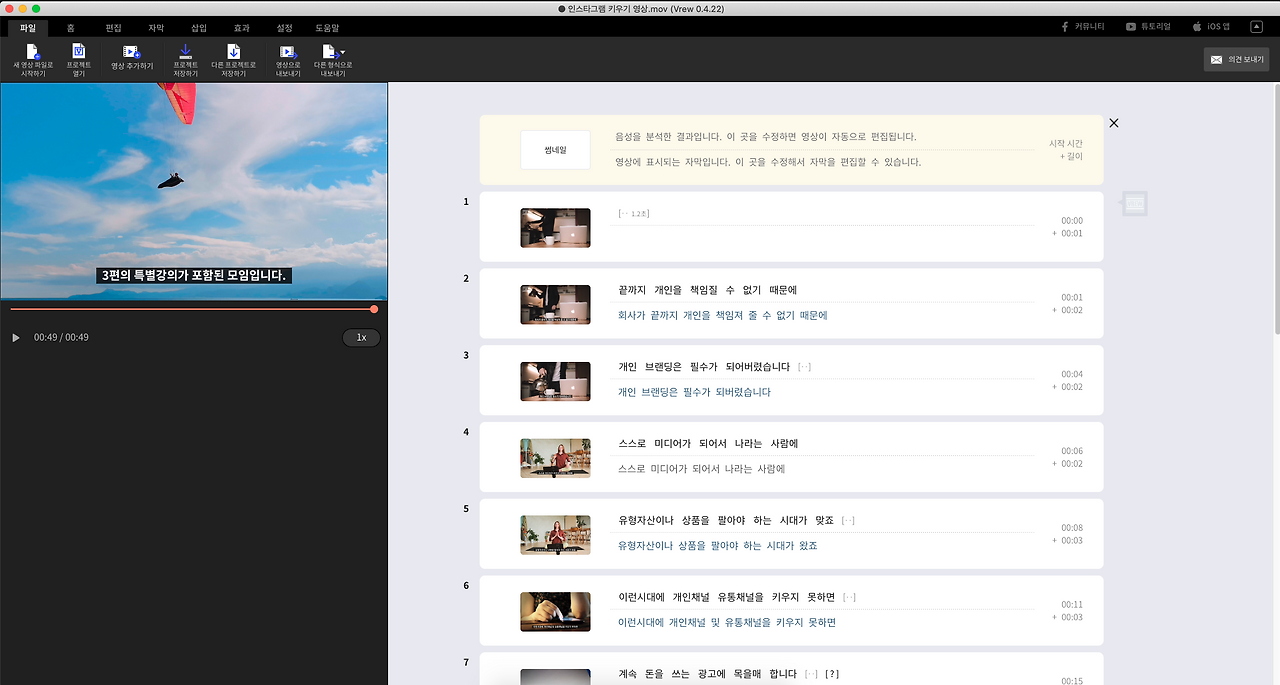This screenshot has height=685, width=1280.
Task: Click the 의견 보내기 button
Action: tap(1236, 60)
